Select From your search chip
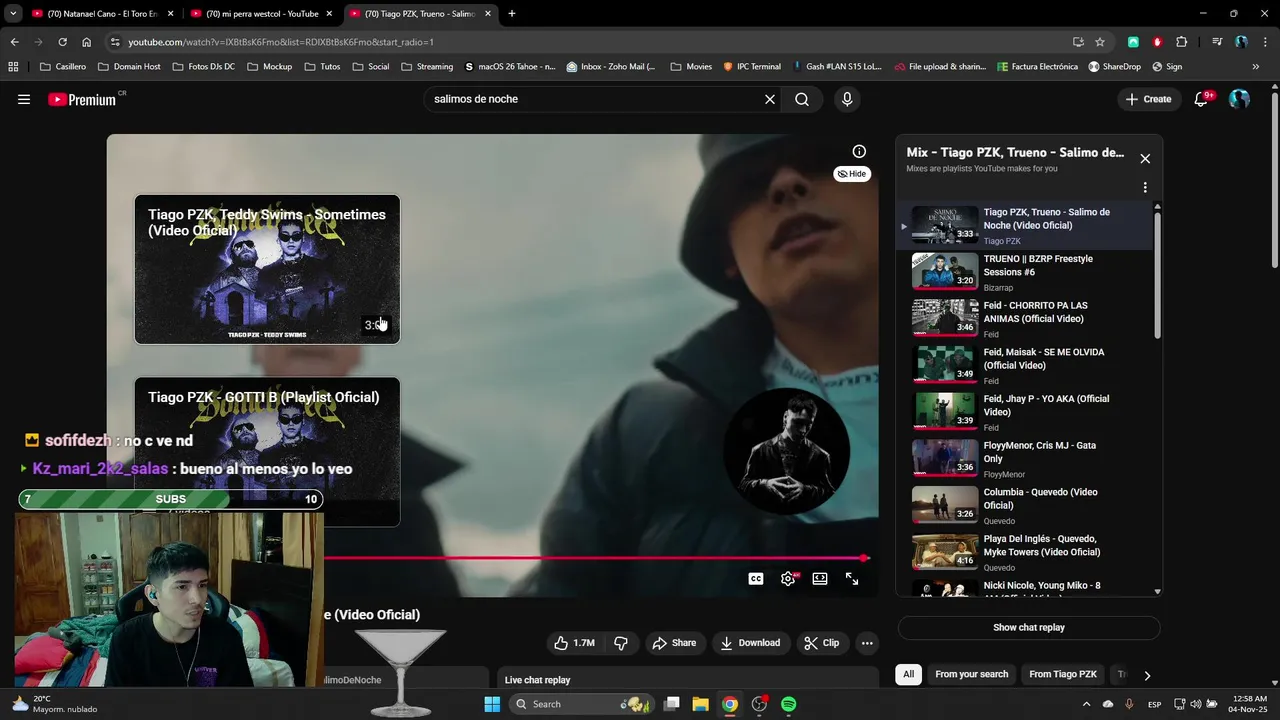The height and width of the screenshot is (720, 1280). (x=971, y=674)
